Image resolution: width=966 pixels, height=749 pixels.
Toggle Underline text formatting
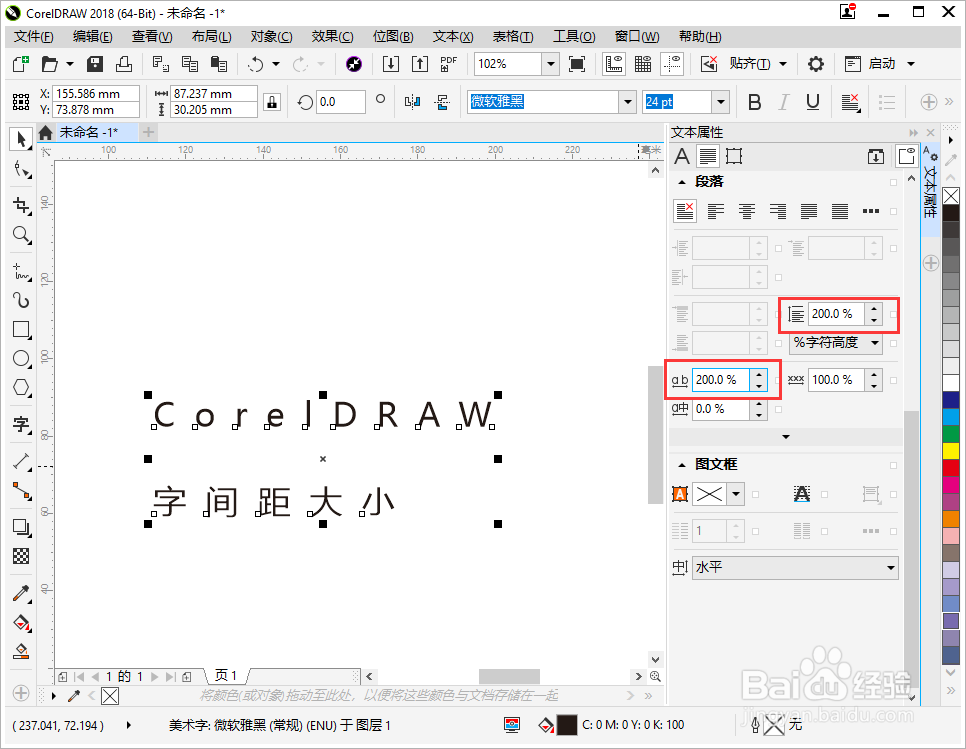813,102
